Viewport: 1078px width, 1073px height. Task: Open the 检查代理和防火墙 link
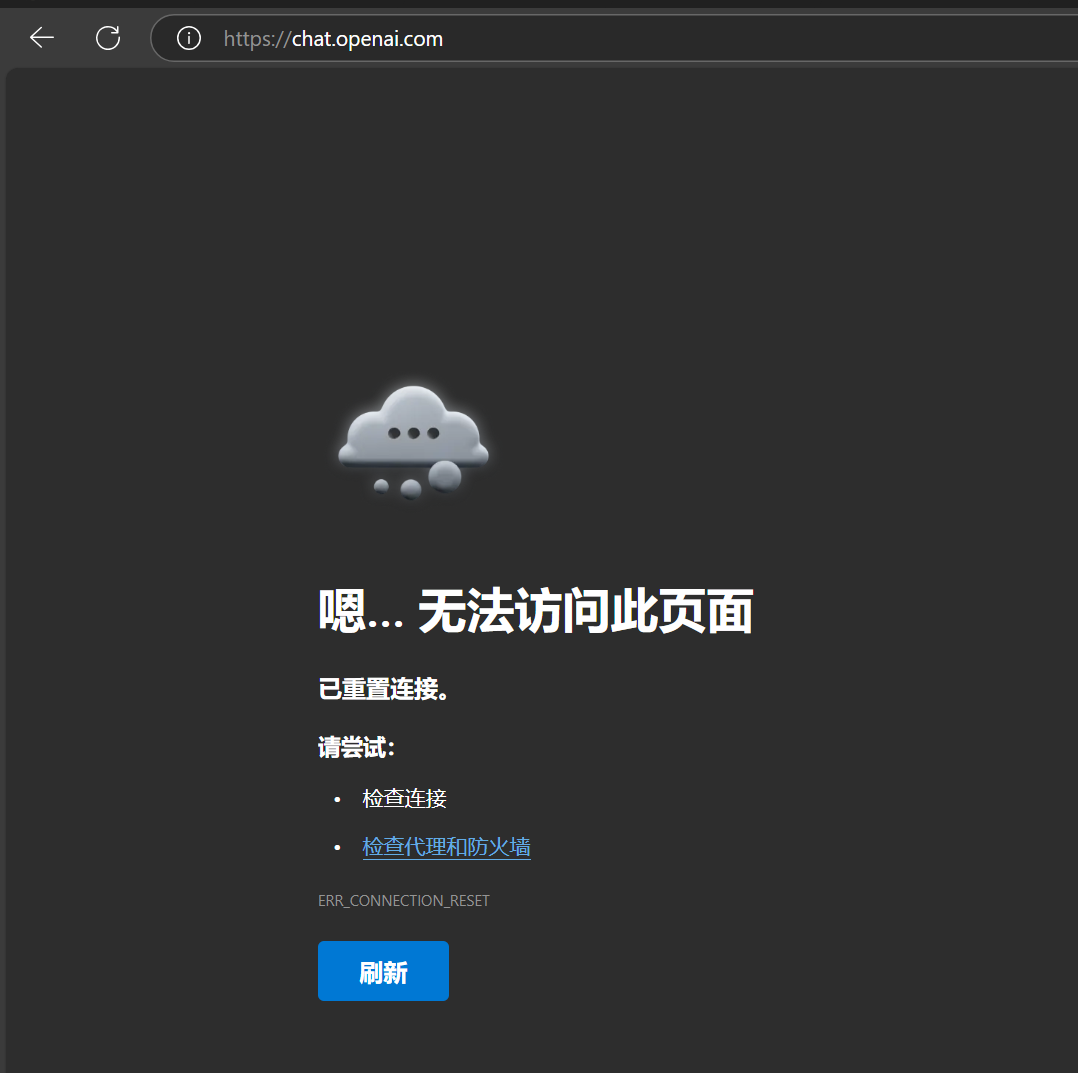[x=446, y=847]
